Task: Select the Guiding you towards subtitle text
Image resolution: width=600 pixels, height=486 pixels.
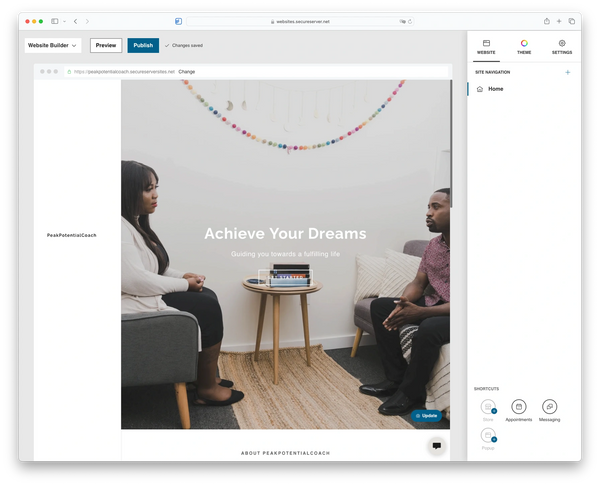Action: tap(285, 254)
